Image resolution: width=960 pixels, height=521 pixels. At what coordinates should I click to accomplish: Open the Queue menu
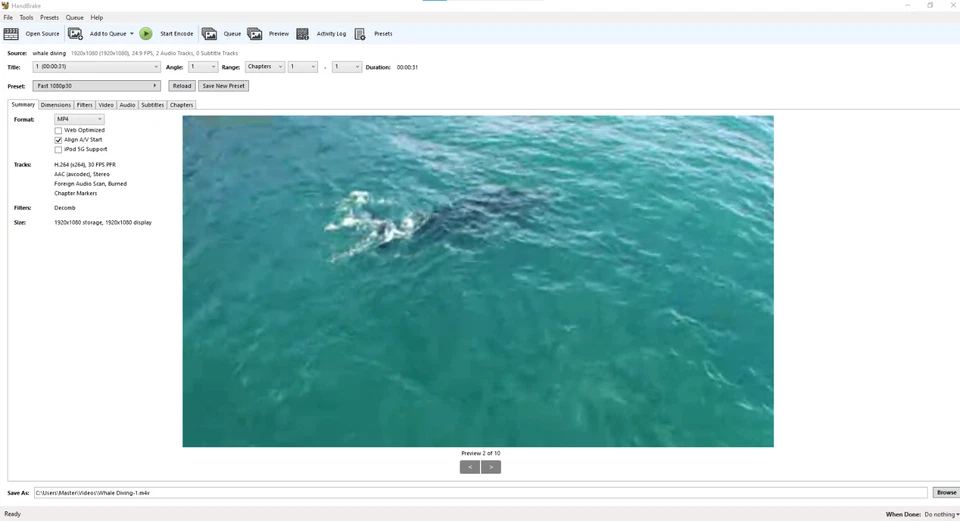(x=75, y=18)
